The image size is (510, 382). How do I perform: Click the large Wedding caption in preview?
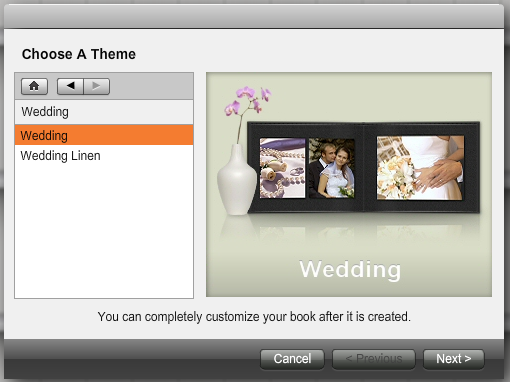[350, 269]
